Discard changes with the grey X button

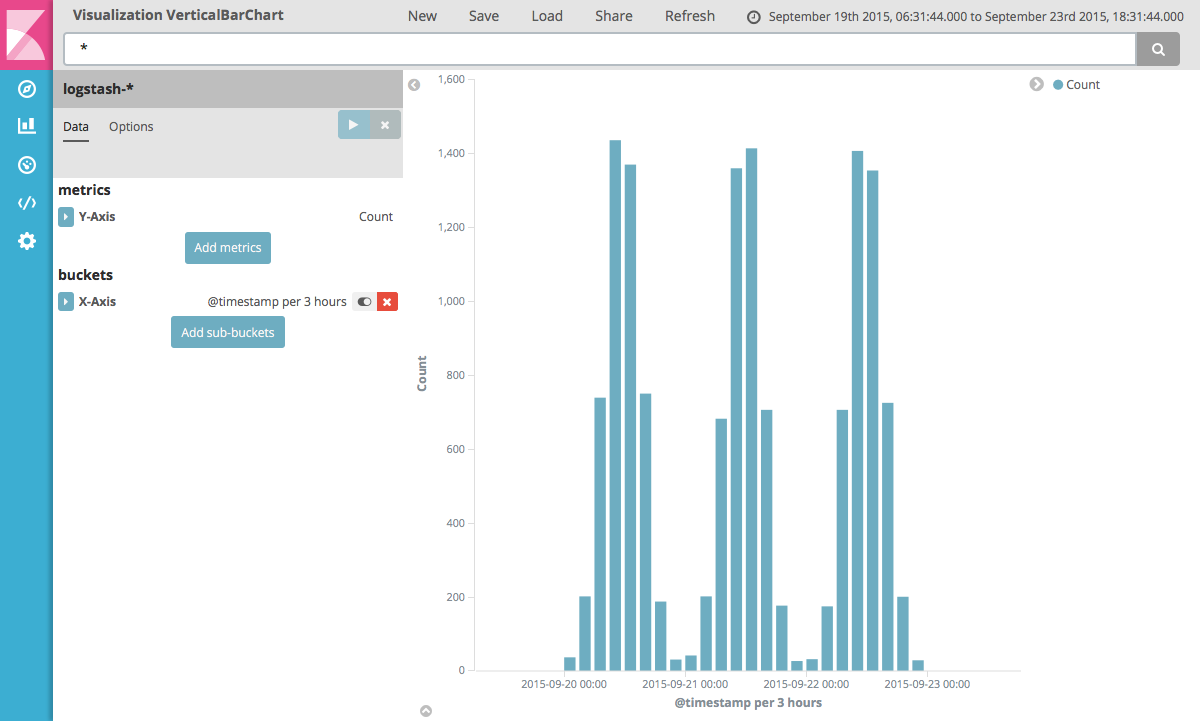click(386, 125)
